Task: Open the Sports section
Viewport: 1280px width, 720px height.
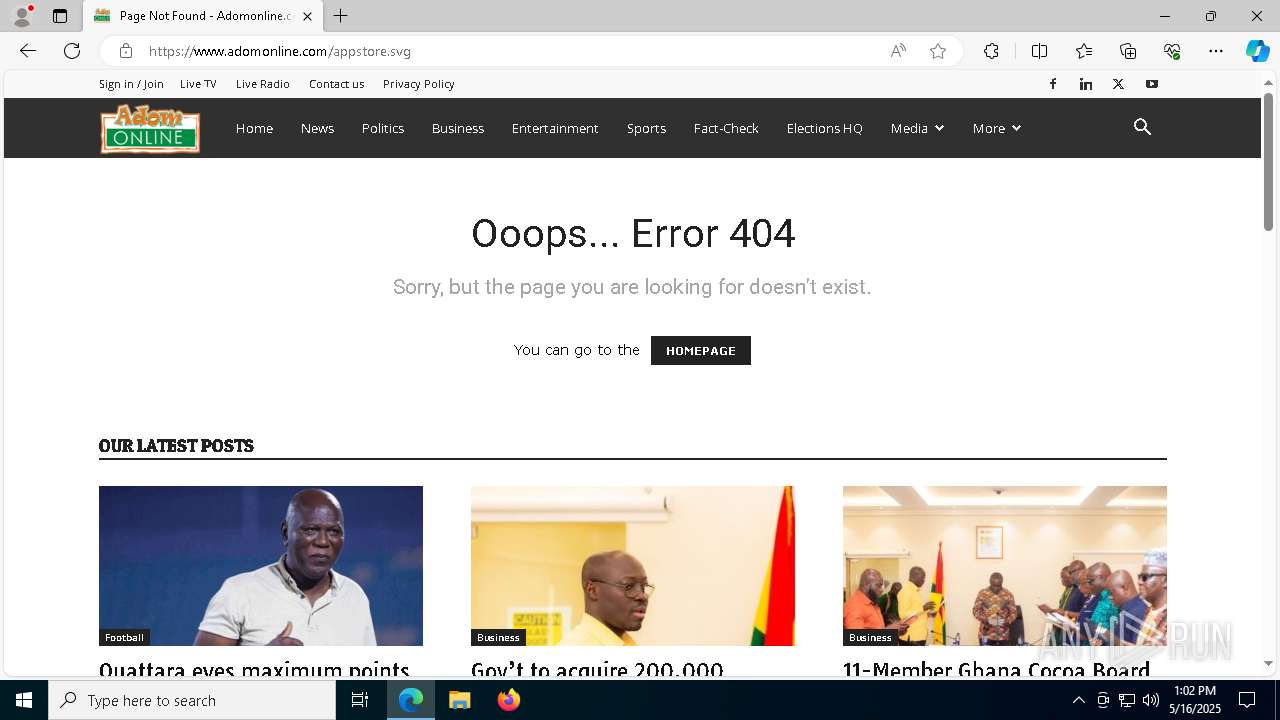Action: click(646, 128)
